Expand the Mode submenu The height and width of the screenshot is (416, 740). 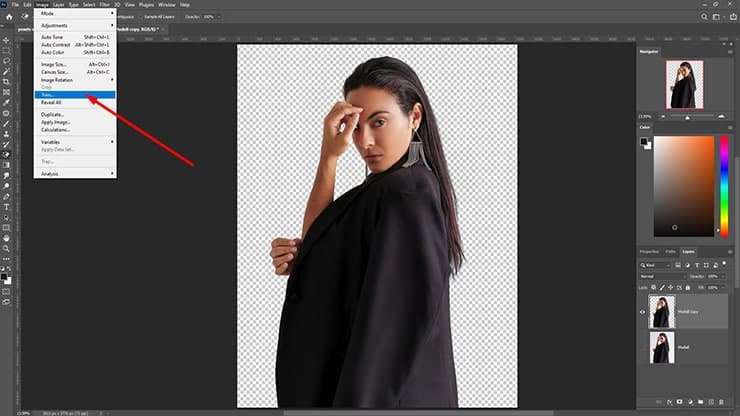click(x=75, y=13)
